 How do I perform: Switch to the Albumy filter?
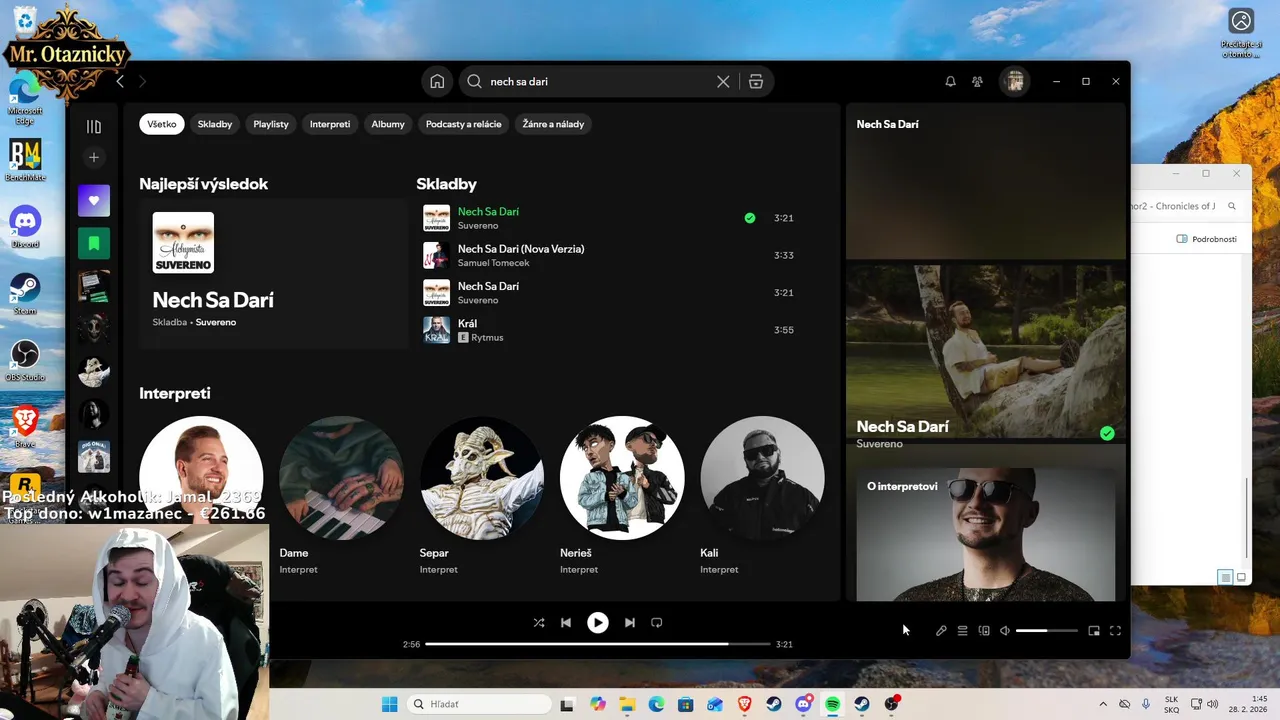click(x=388, y=124)
